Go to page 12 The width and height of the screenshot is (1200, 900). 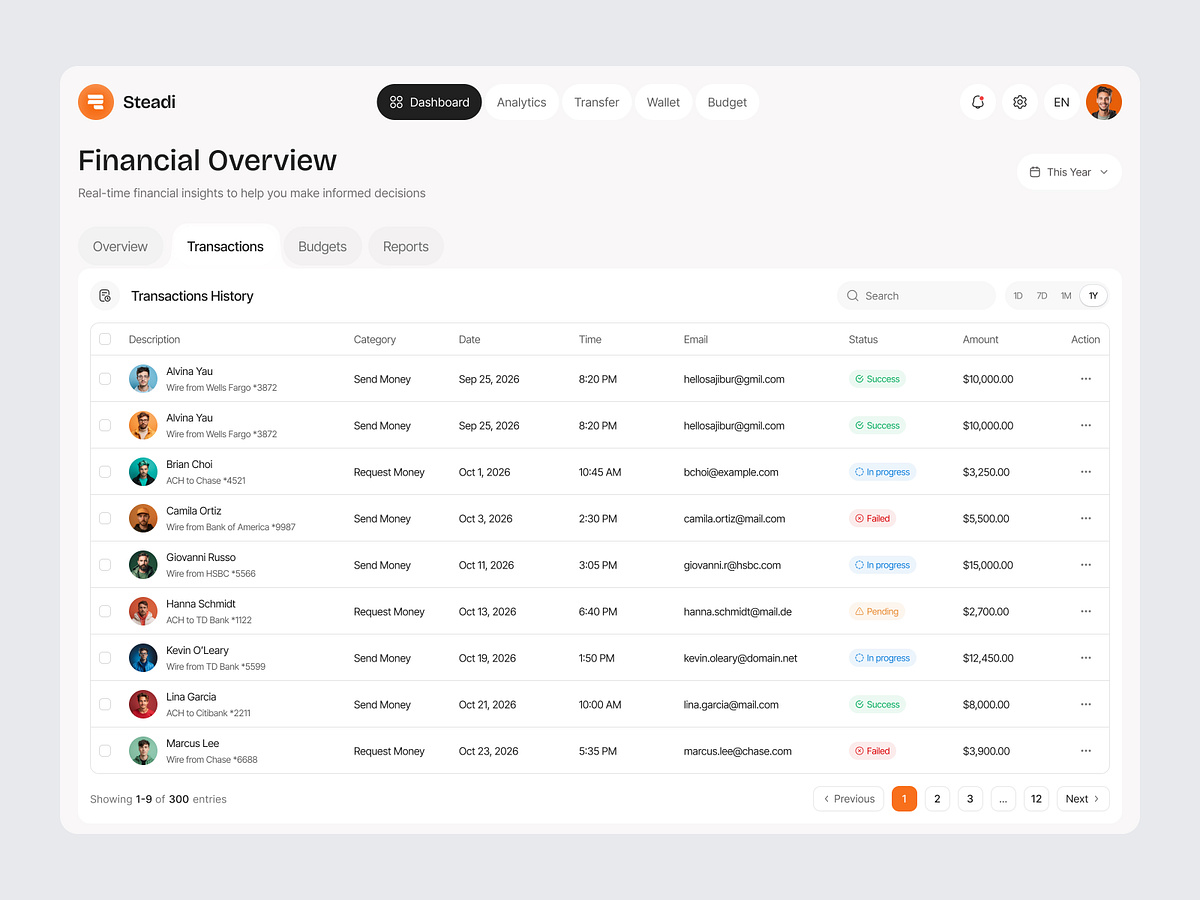pos(1037,799)
